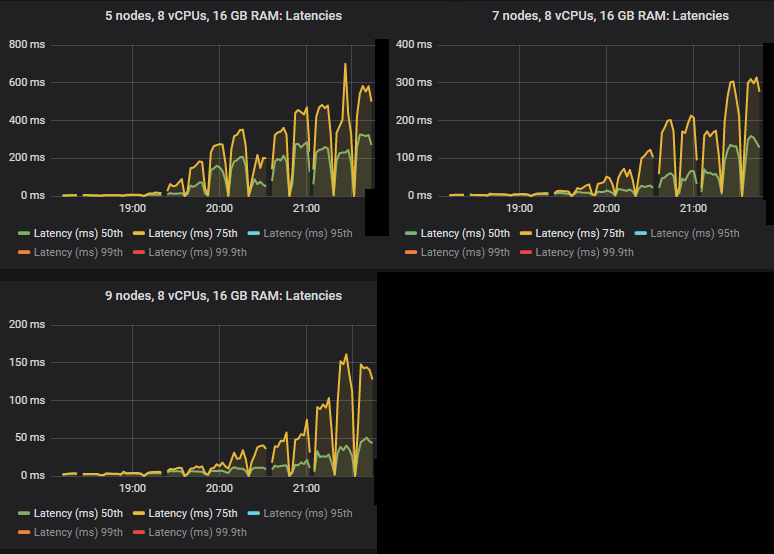Click the tallest yellow peak in 5 nodes graph
This screenshot has width=774, height=554.
pyautogui.click(x=346, y=65)
